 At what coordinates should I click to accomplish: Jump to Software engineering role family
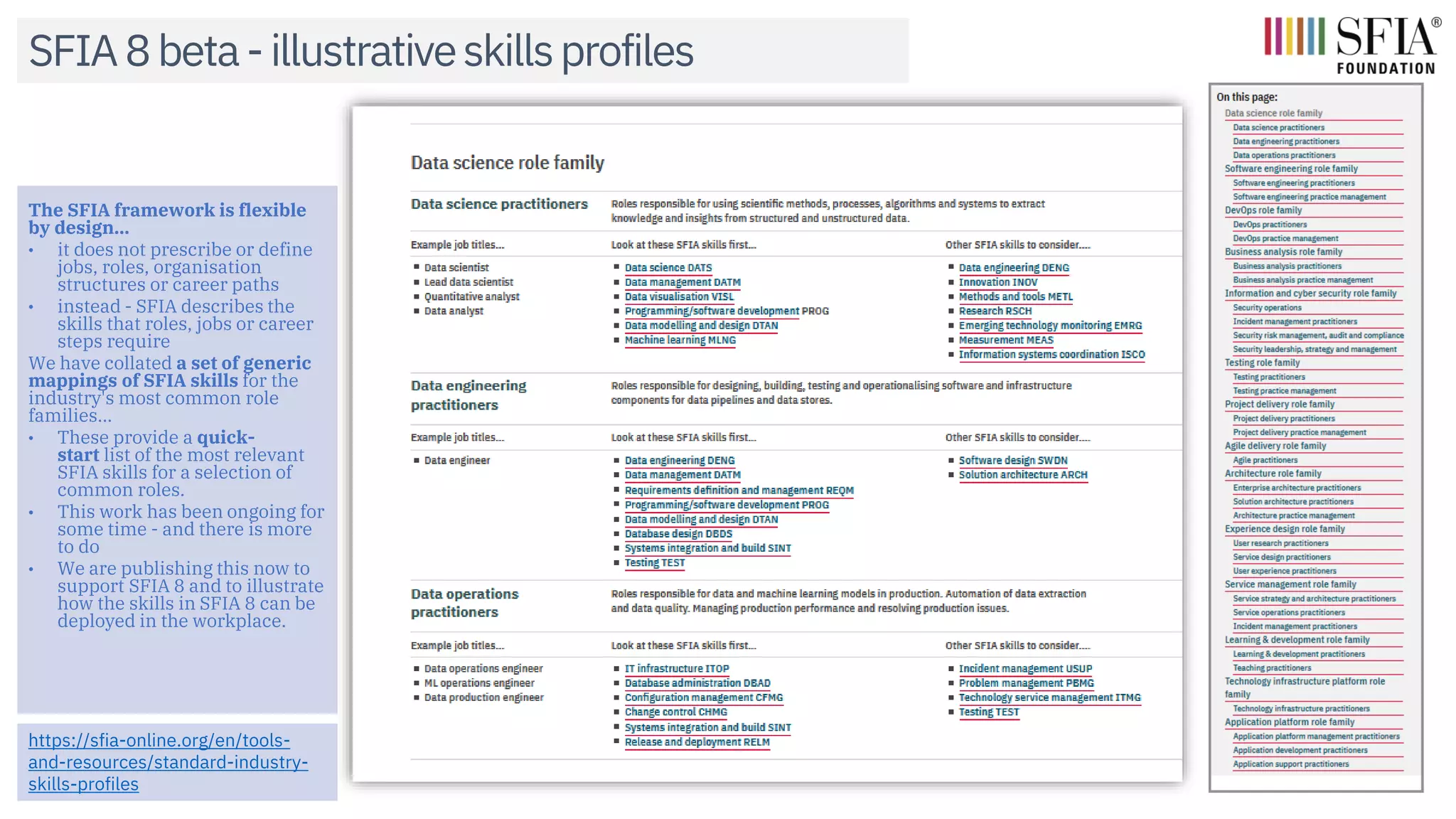(1291, 169)
